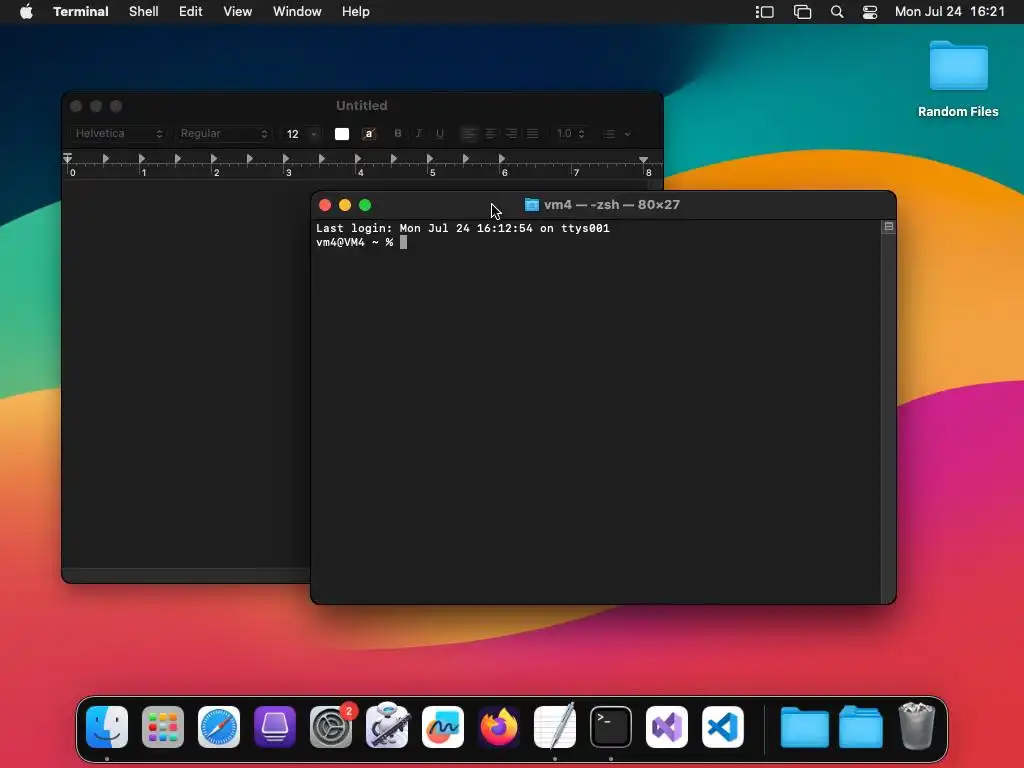
Task: Open the Edit menu
Action: tap(191, 12)
